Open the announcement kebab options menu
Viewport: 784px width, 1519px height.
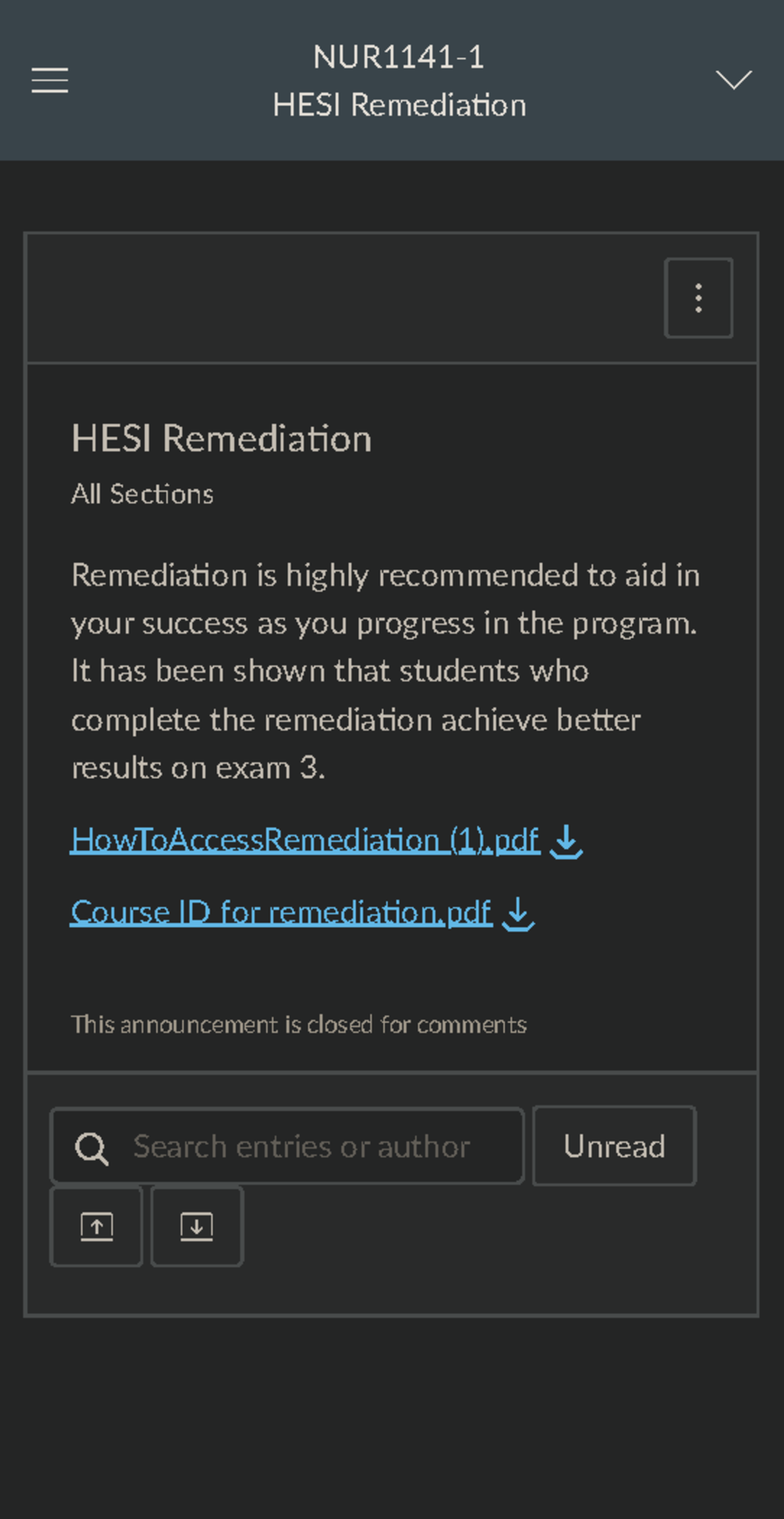tap(698, 296)
